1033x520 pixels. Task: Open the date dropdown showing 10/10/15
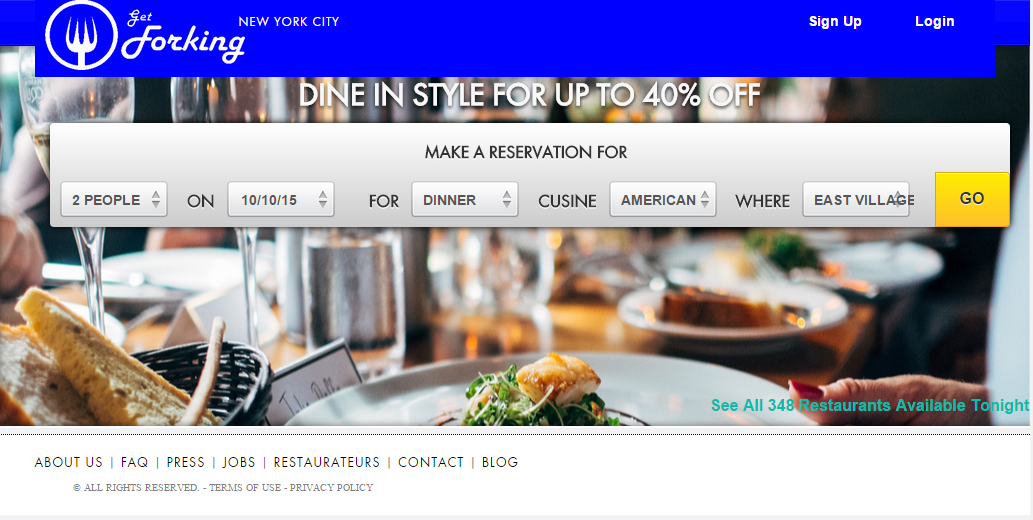tap(281, 199)
